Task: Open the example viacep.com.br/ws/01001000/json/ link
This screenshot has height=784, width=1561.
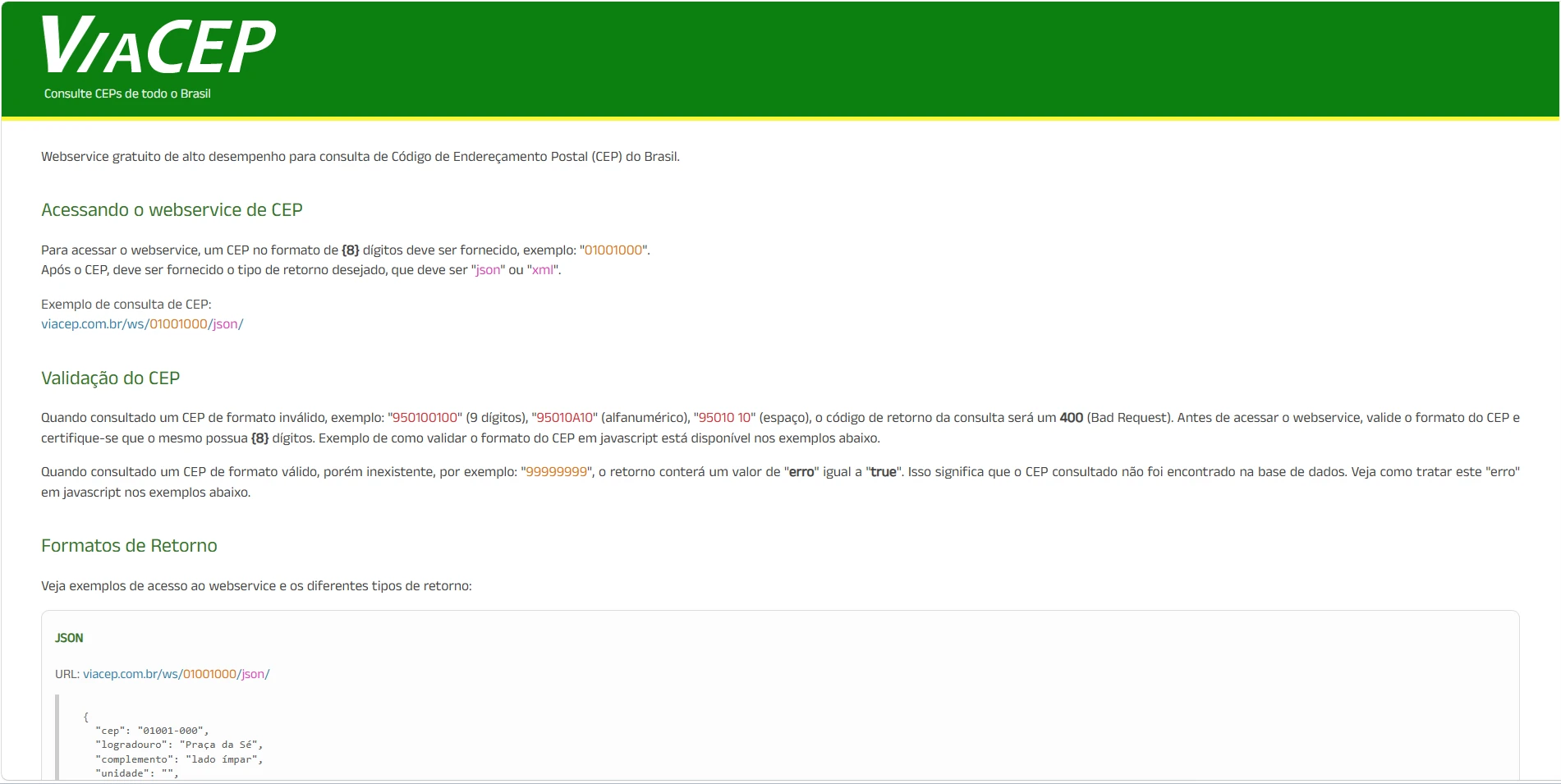Action: coord(142,324)
